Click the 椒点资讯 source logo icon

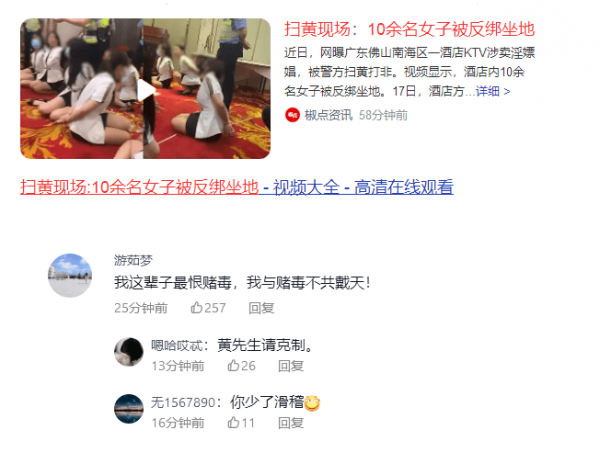pos(292,115)
